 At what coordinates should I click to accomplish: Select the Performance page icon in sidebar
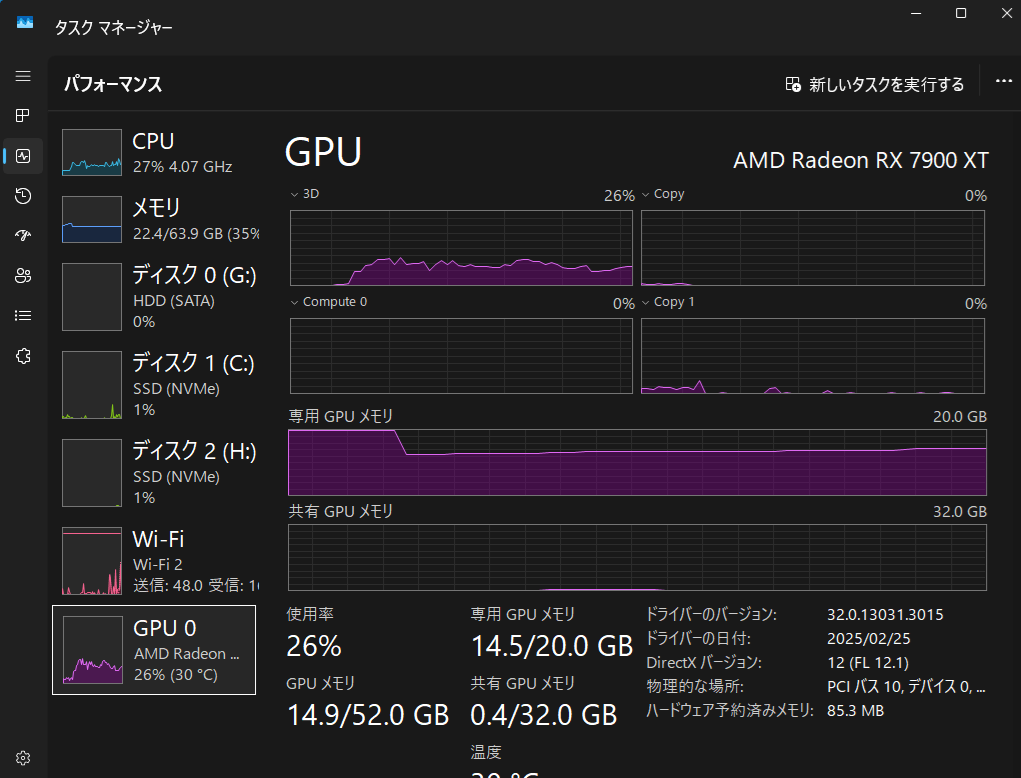pyautogui.click(x=23, y=156)
